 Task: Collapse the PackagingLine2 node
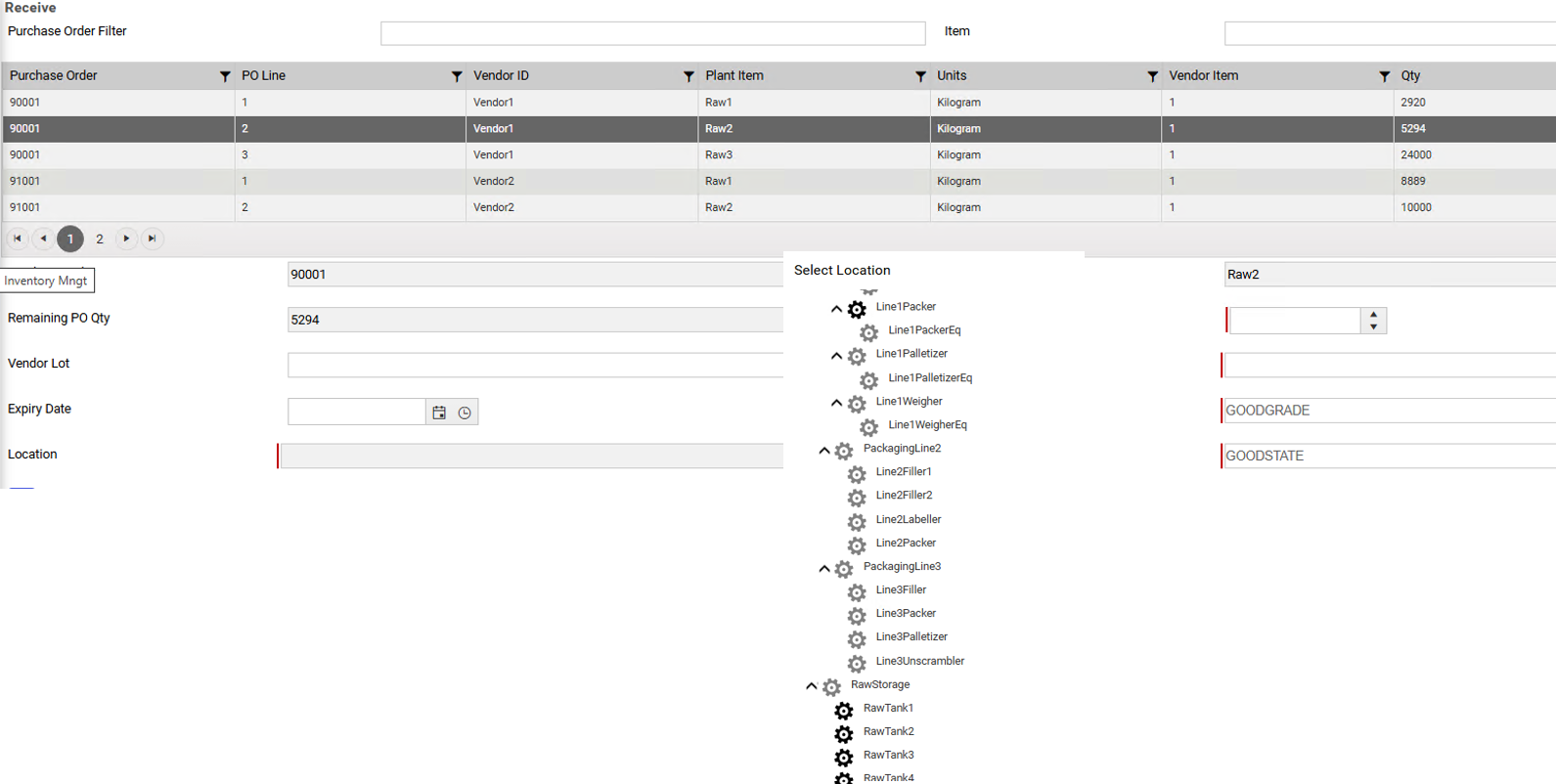click(824, 450)
